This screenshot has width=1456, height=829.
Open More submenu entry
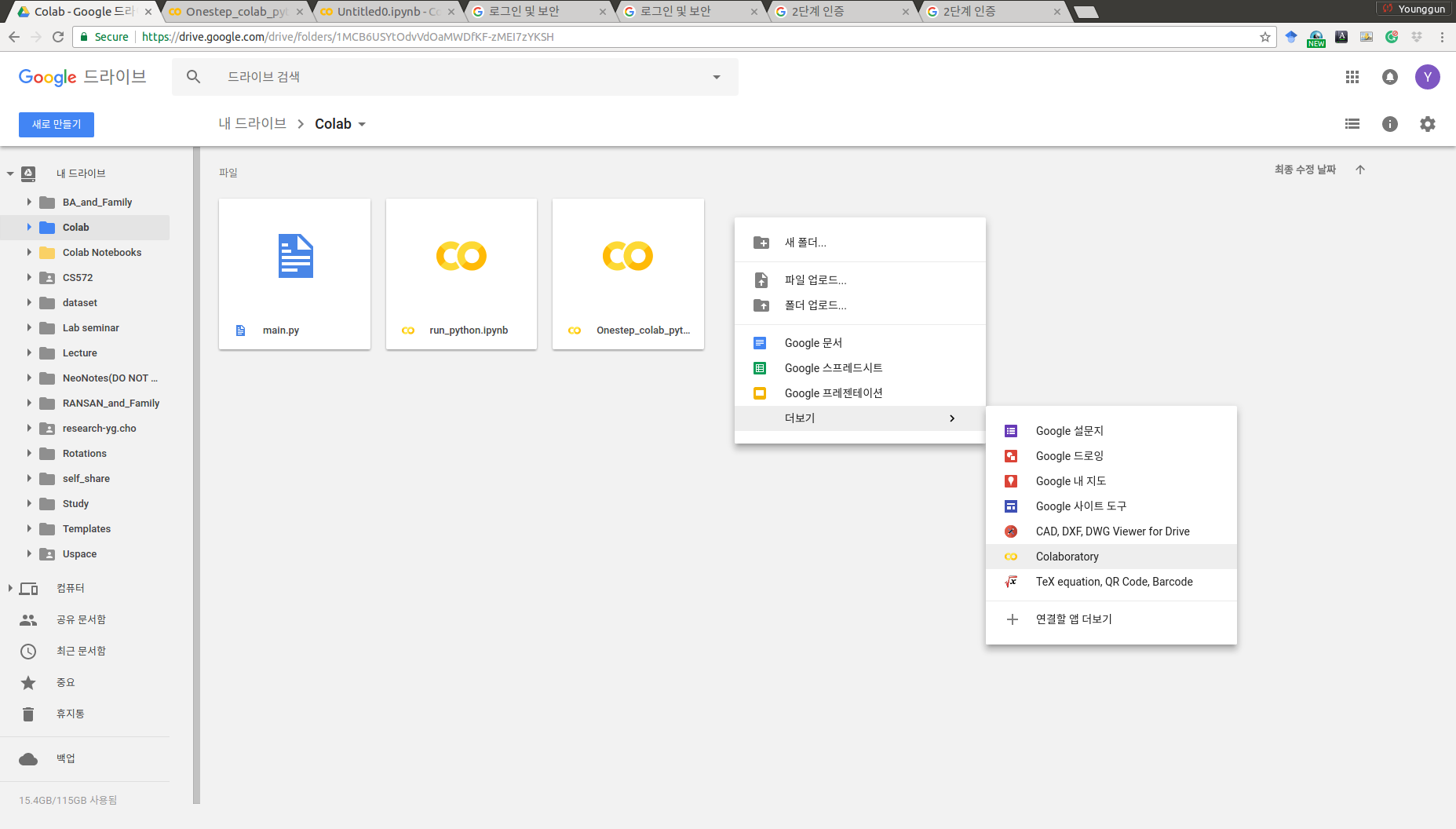[860, 418]
